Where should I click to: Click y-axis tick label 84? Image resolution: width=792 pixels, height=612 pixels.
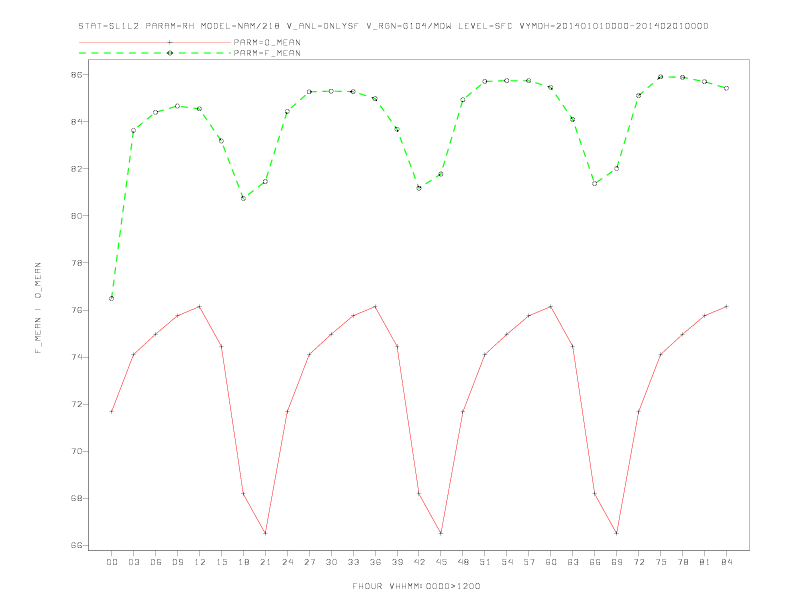[x=76, y=122]
